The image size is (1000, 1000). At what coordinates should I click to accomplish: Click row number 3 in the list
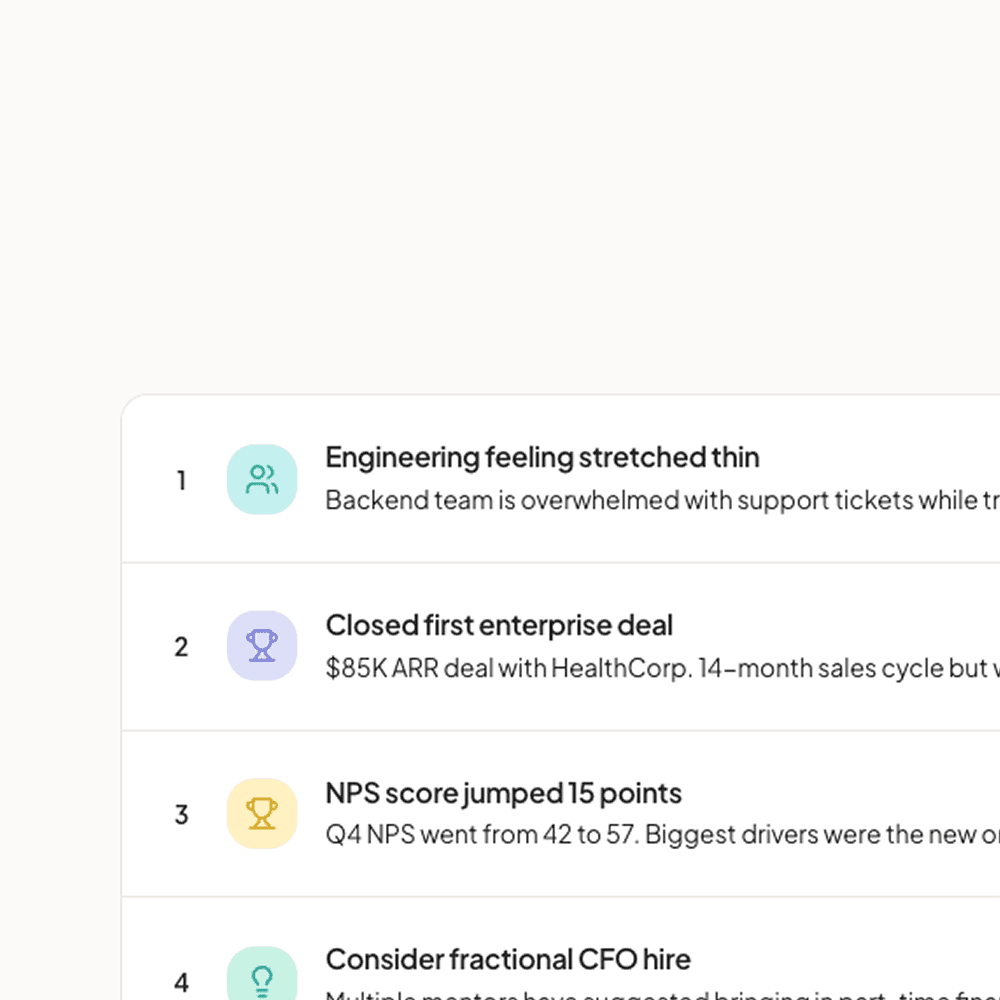tap(181, 814)
